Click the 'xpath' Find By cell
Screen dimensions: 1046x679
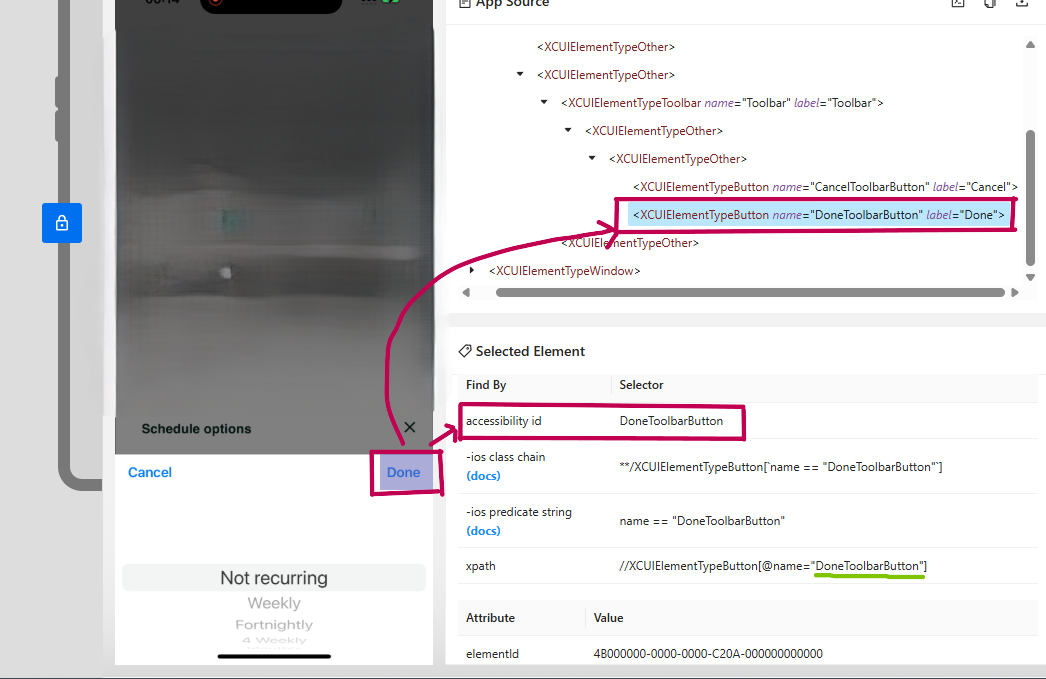click(x=480, y=566)
